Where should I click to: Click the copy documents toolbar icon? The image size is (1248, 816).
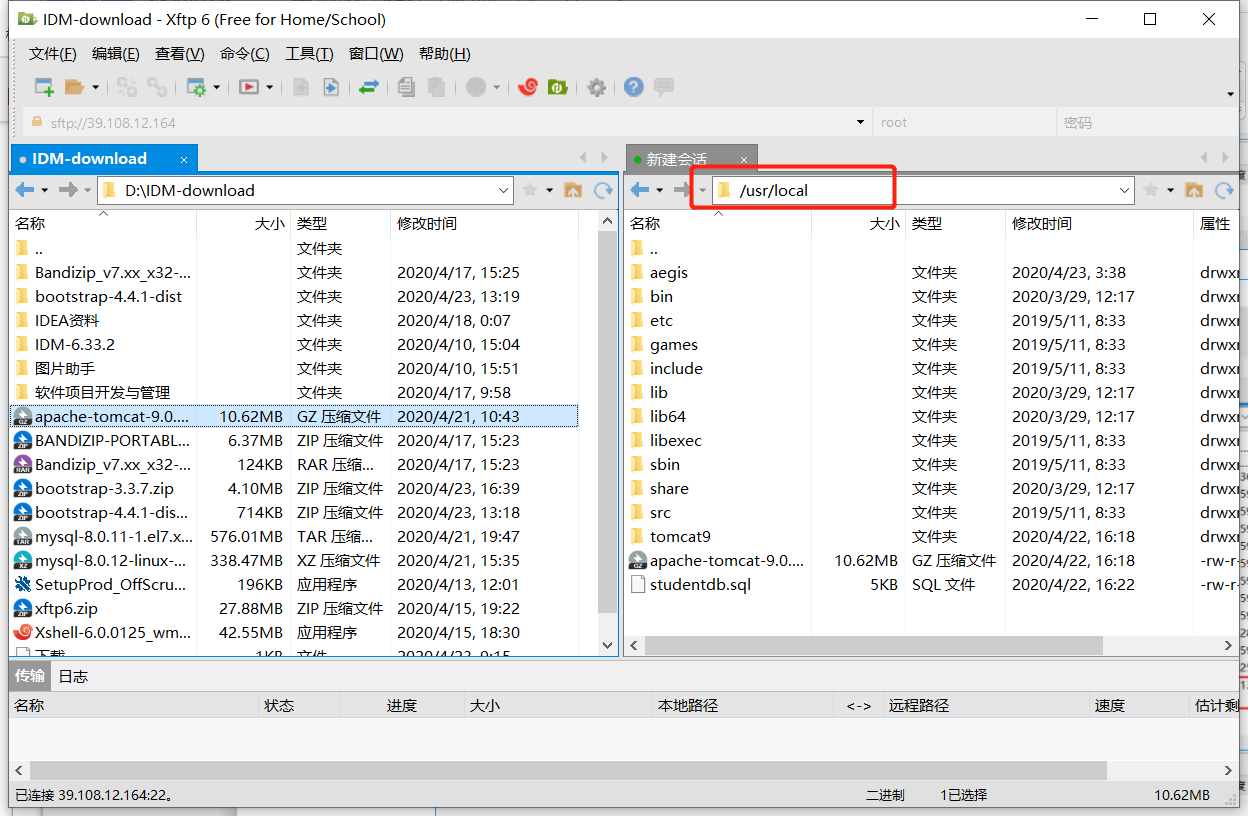tap(405, 87)
